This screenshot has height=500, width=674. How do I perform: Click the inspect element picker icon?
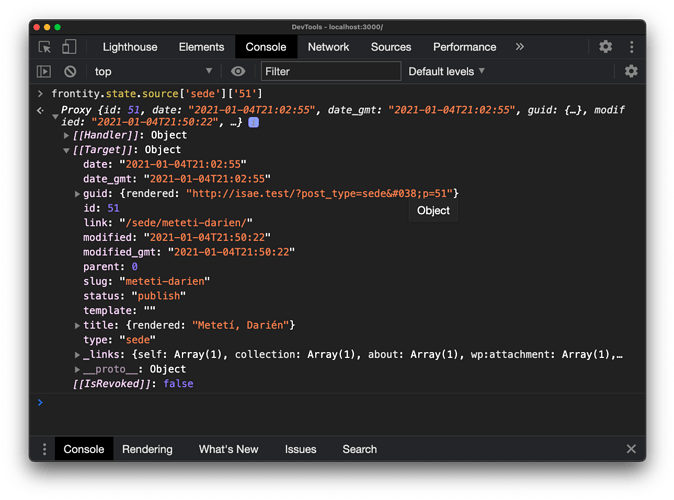(x=45, y=47)
